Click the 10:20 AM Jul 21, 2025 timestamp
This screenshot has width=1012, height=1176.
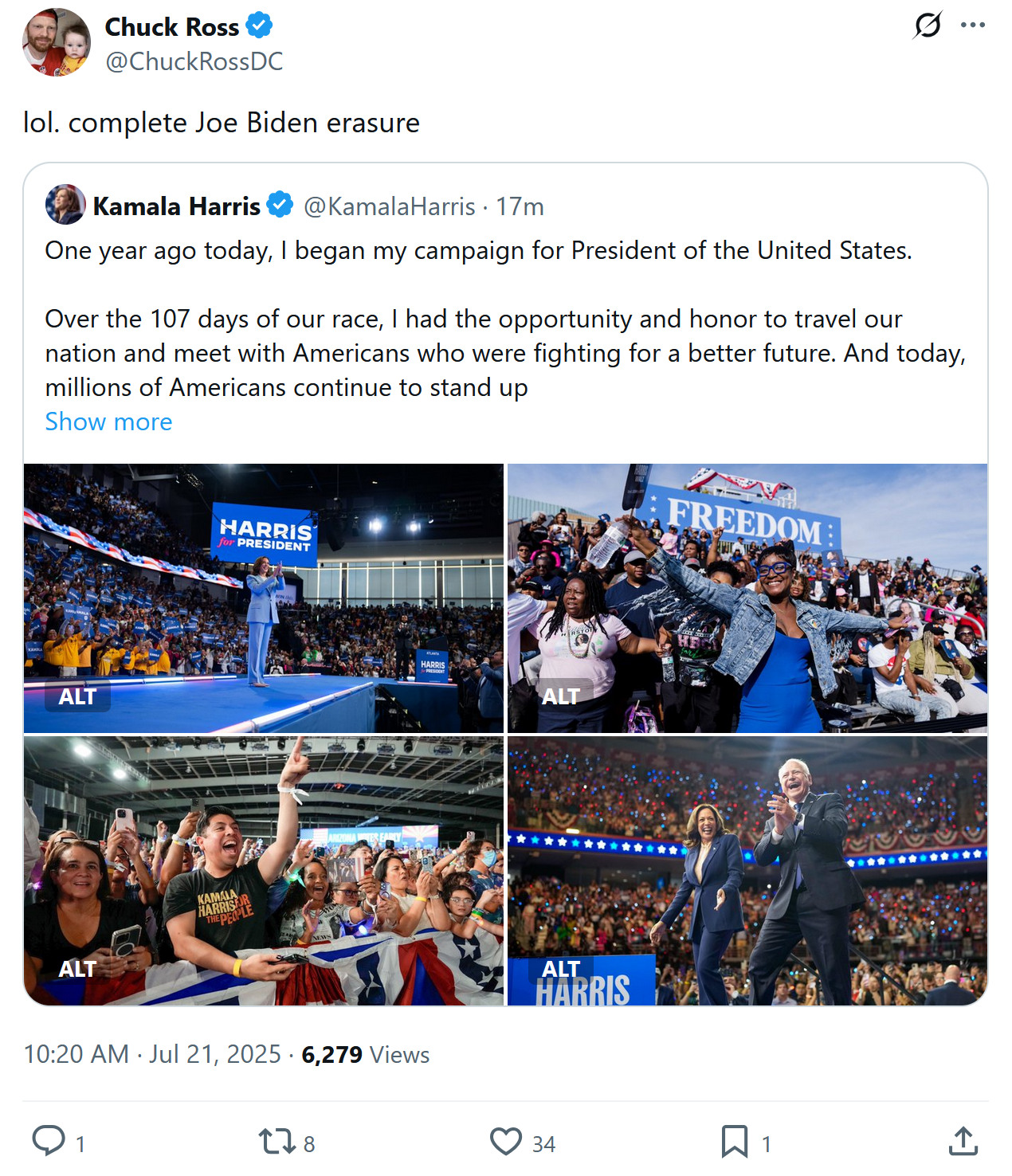pyautogui.click(x=152, y=1054)
